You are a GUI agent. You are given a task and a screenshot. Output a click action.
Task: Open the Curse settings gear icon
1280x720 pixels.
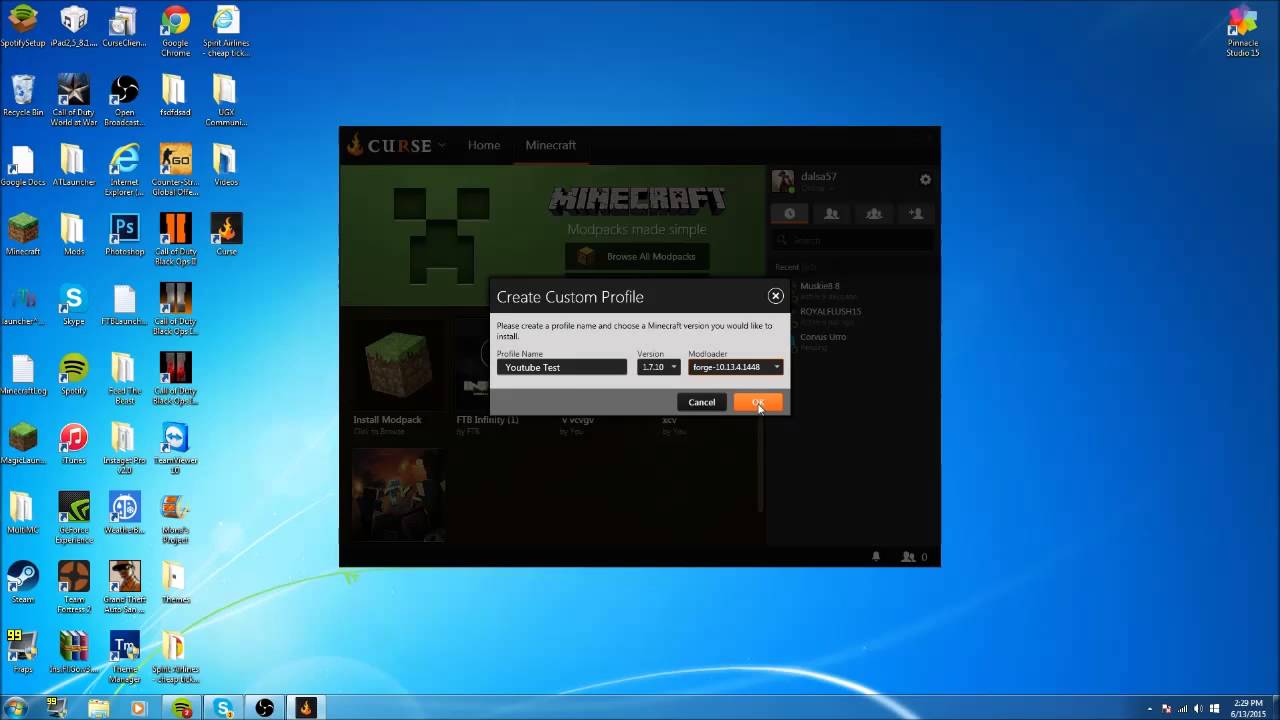925,179
